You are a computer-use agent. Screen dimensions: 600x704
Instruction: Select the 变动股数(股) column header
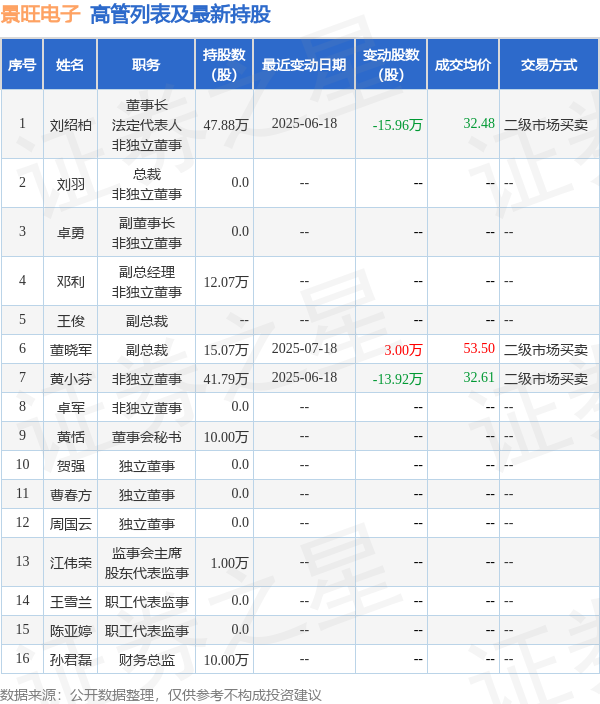[391, 65]
